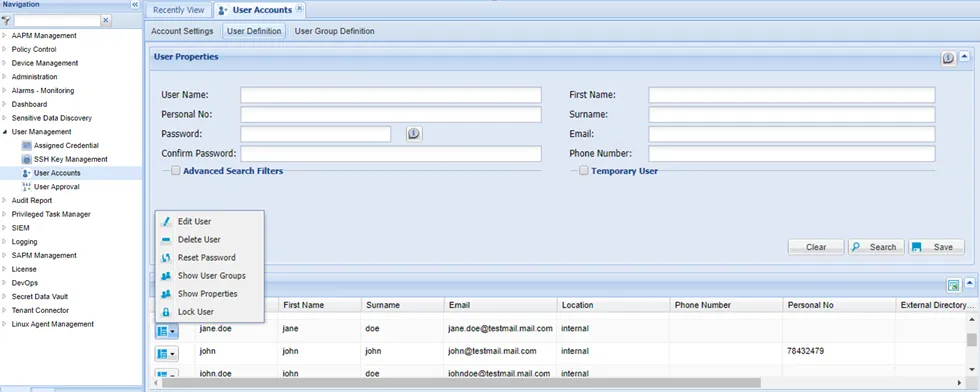Collapse the User Properties panel
The width and height of the screenshot is (980, 392).
pos(964,57)
